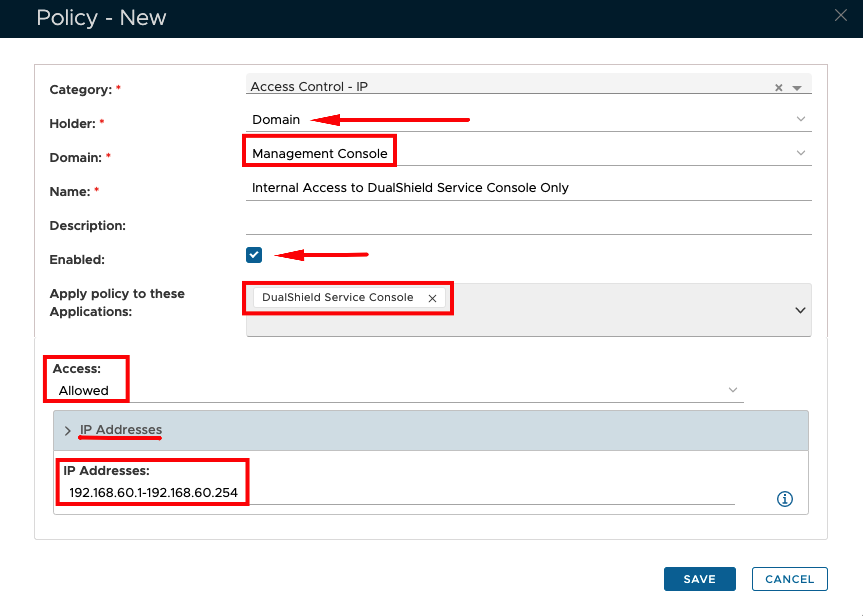
Task: Close the Policy - New dialog
Action: [x=840, y=15]
